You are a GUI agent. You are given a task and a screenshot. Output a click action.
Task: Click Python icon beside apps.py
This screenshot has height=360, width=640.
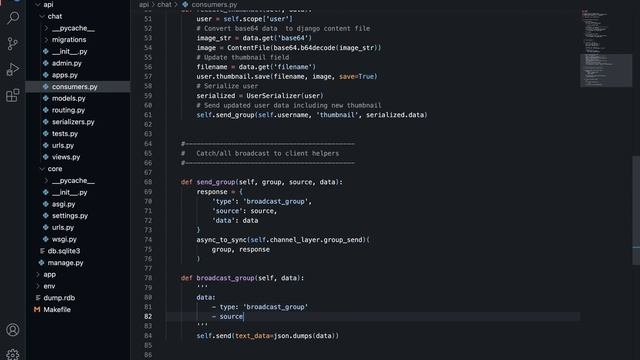[46, 75]
